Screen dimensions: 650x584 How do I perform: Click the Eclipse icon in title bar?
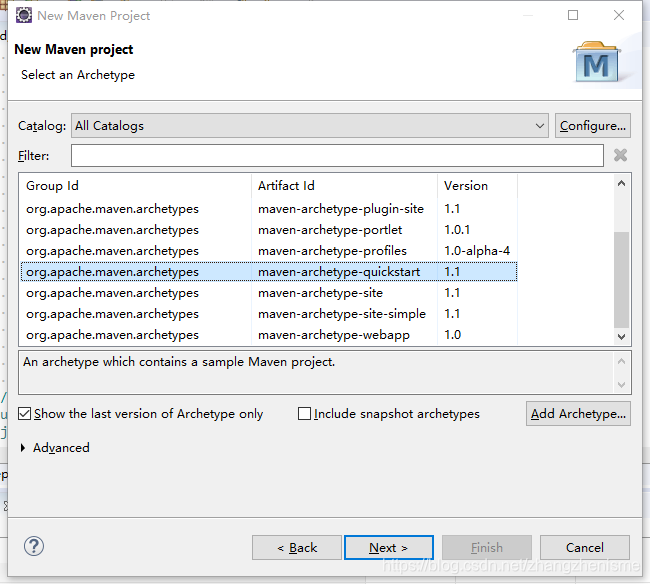pyautogui.click(x=24, y=15)
